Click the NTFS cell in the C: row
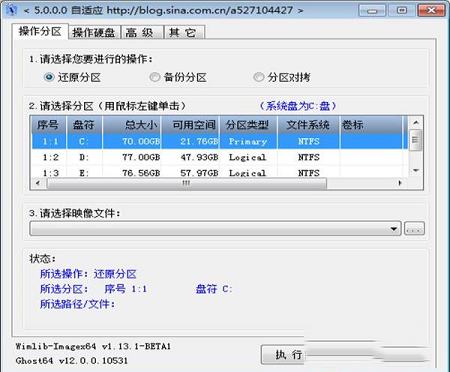 [309, 141]
